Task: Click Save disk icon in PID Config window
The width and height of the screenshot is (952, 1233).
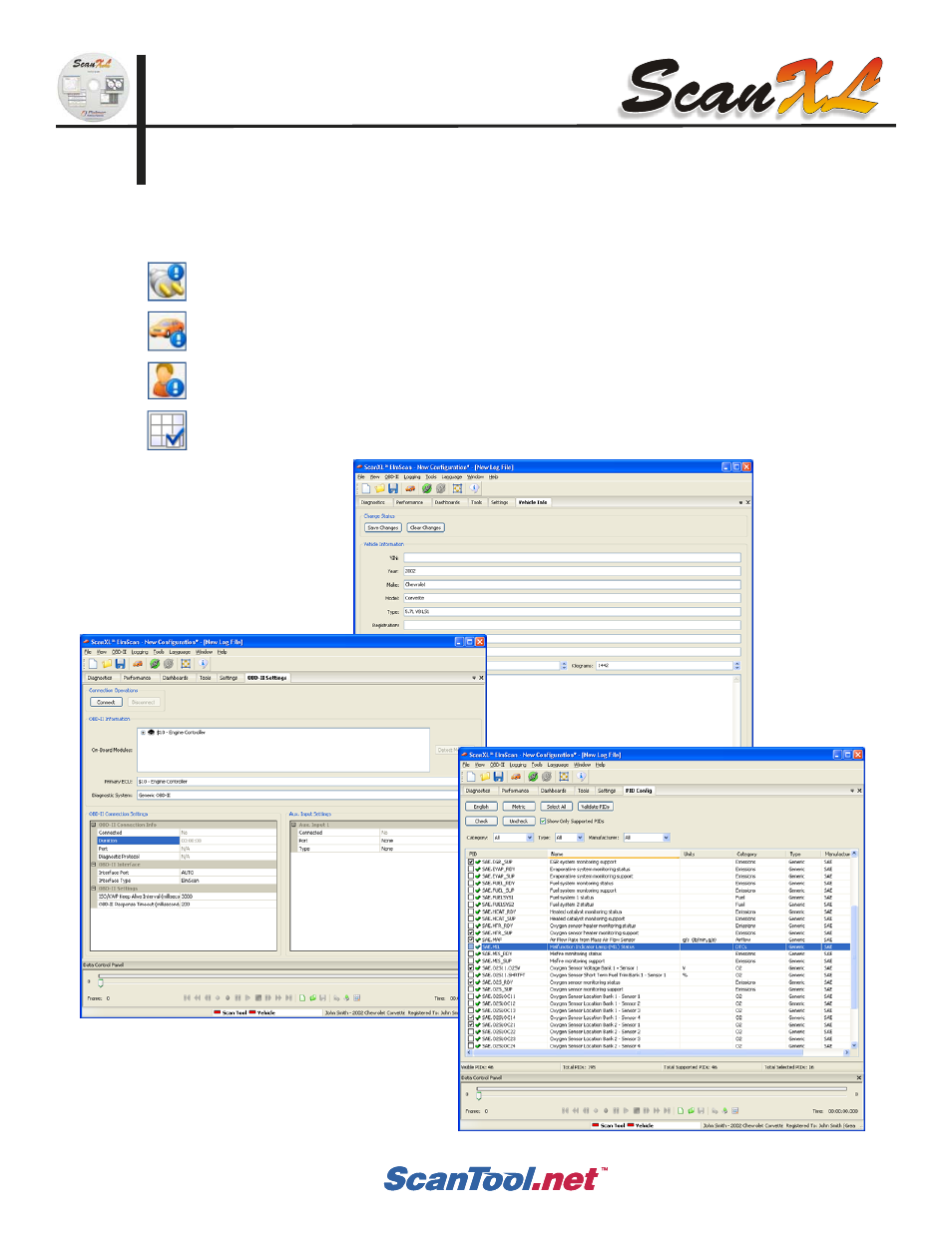Action: click(498, 777)
